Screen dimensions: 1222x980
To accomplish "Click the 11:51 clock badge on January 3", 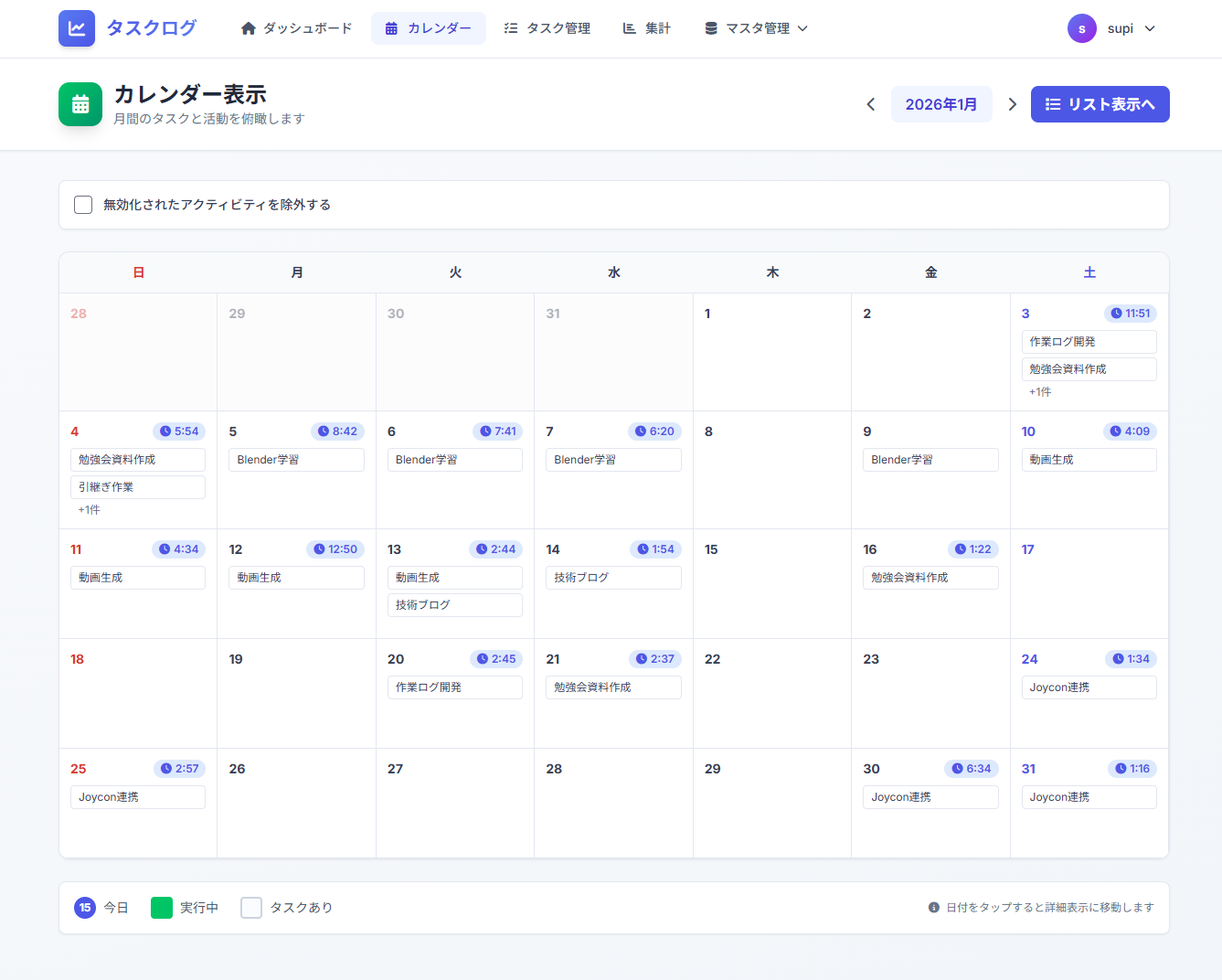I will coord(1131,314).
